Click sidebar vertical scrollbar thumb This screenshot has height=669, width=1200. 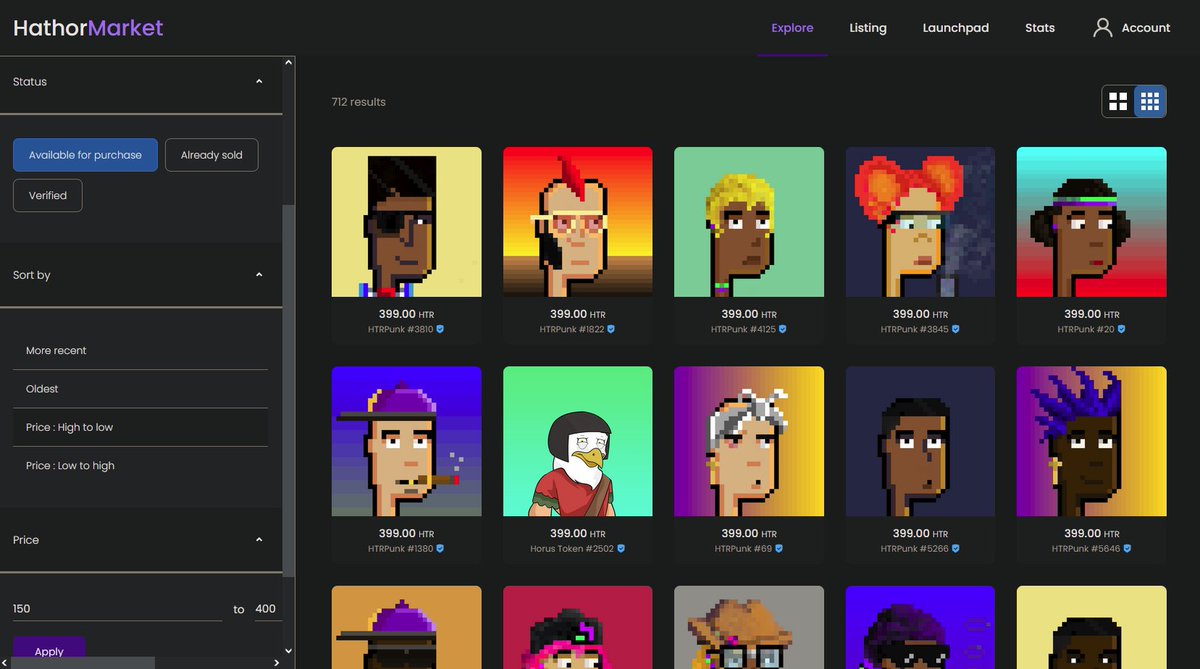[x=289, y=390]
